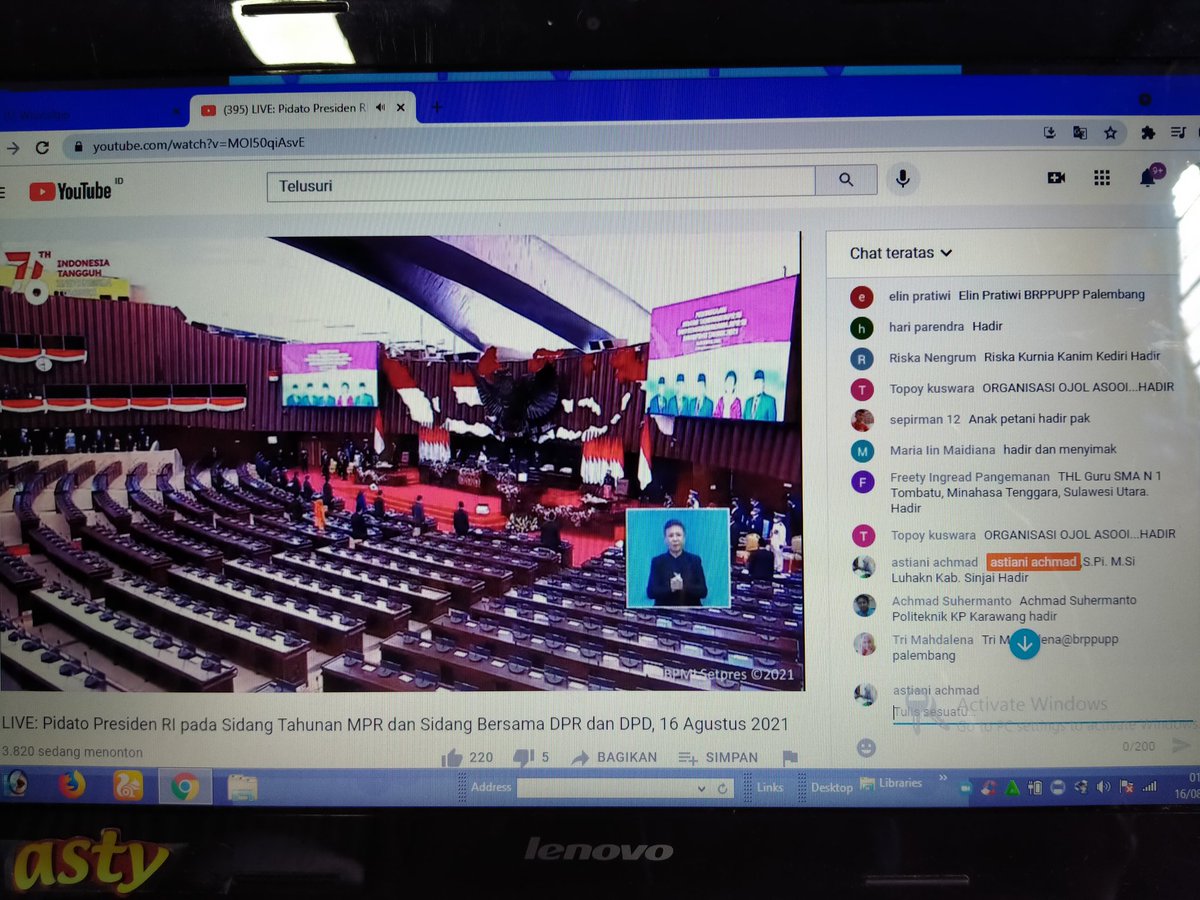Image resolution: width=1200 pixels, height=900 pixels.
Task: Send the chat message with the arrow icon
Action: click(x=1181, y=745)
